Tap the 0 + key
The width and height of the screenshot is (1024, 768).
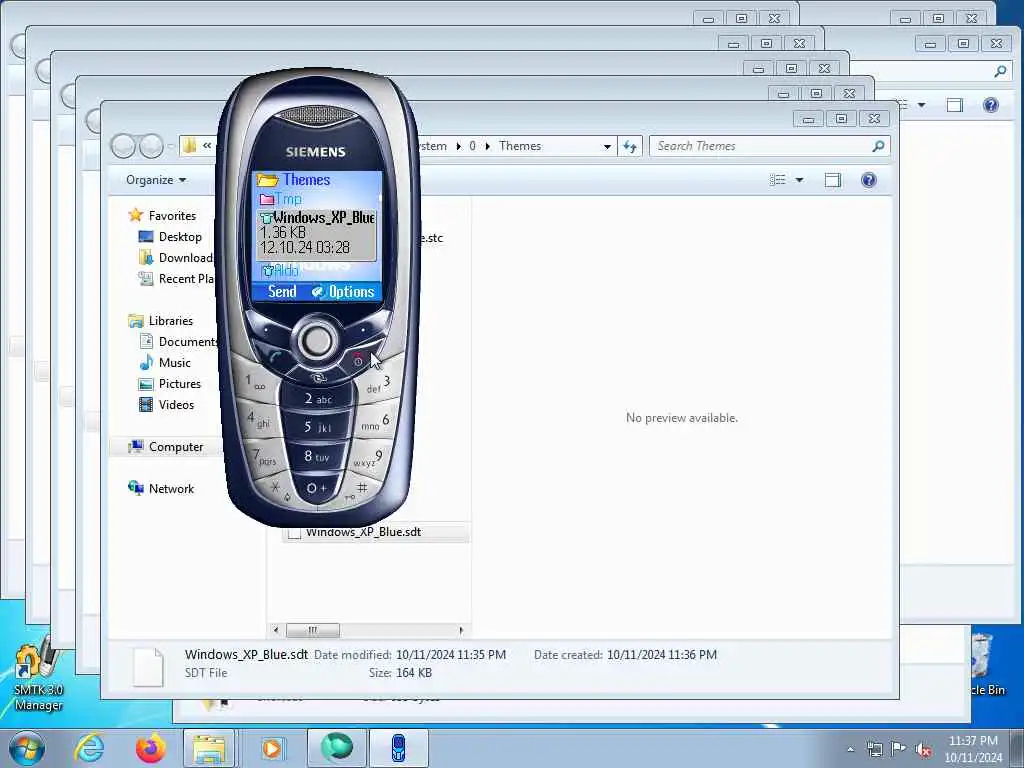point(316,487)
